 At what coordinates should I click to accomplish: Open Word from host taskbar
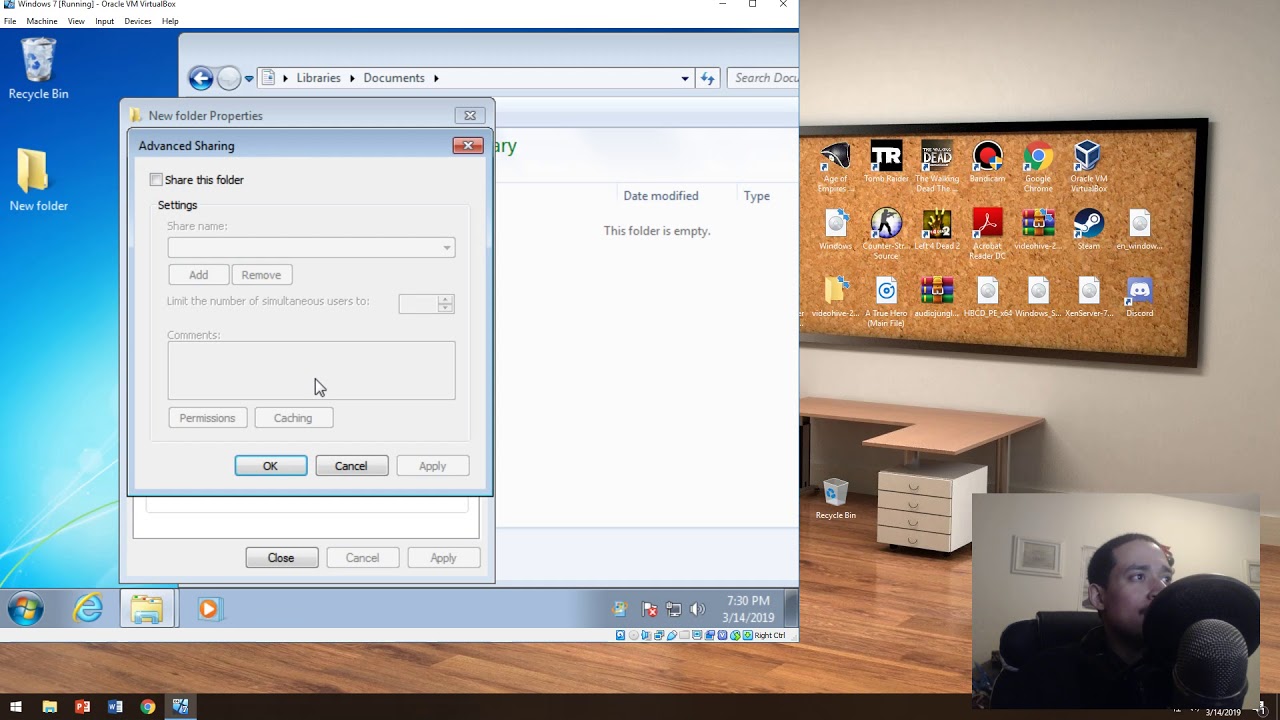point(115,707)
